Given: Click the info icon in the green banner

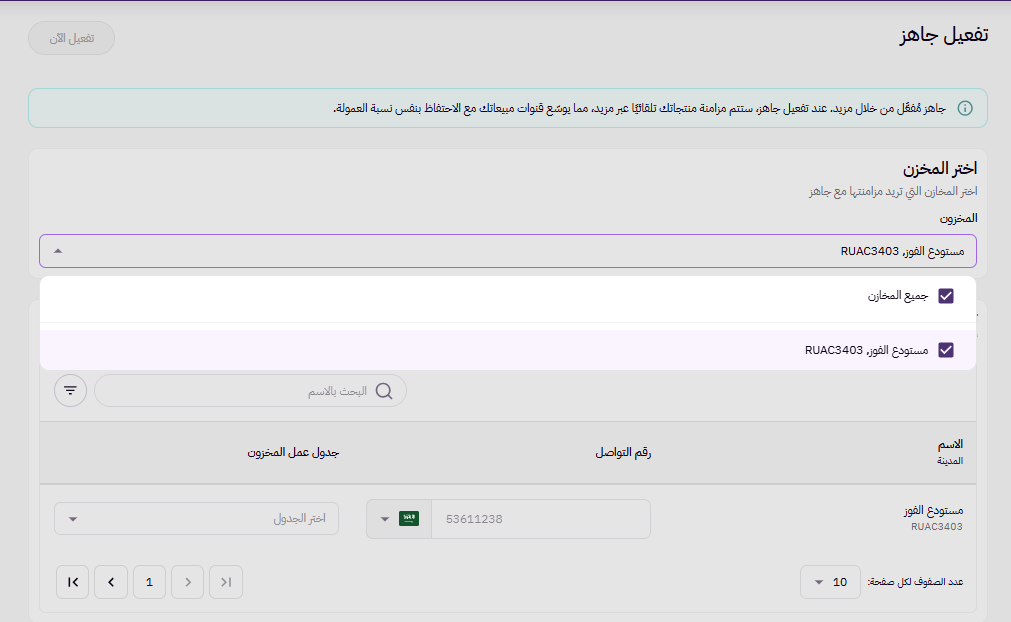Looking at the screenshot, I should pyautogui.click(x=965, y=108).
